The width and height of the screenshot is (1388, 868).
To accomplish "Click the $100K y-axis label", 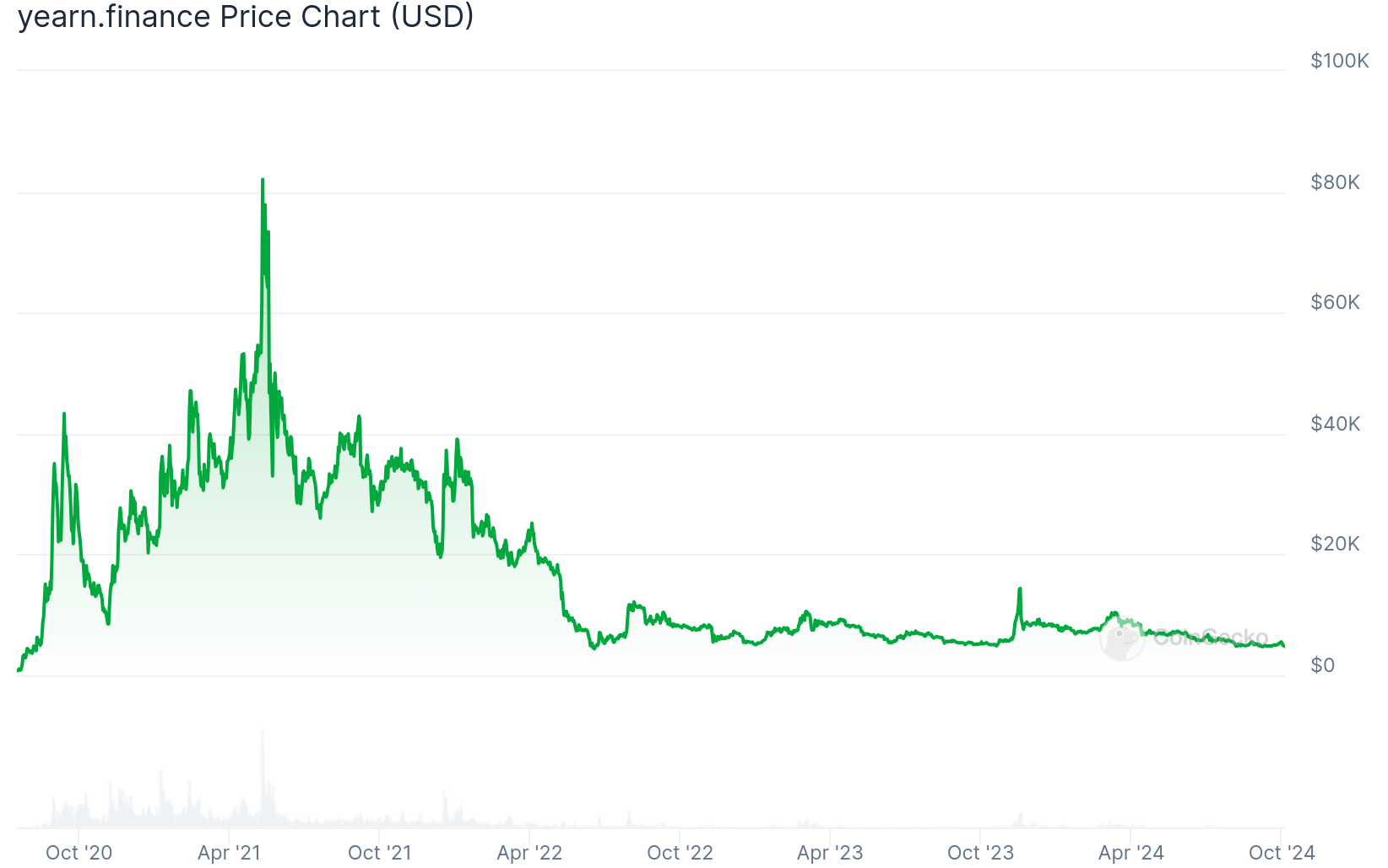I will coord(1339,61).
